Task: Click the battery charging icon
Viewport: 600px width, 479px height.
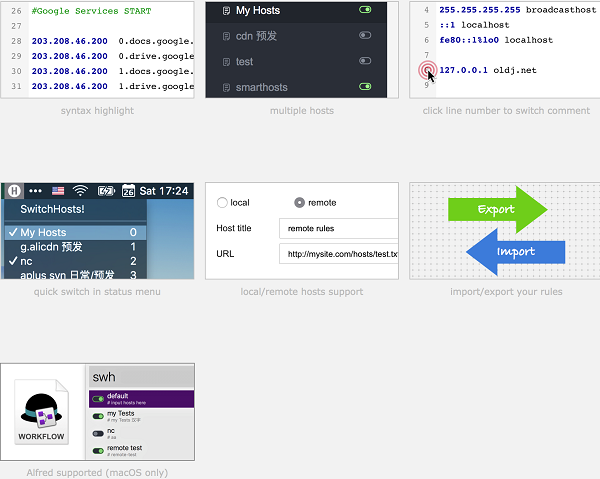Action: pyautogui.click(x=106, y=191)
